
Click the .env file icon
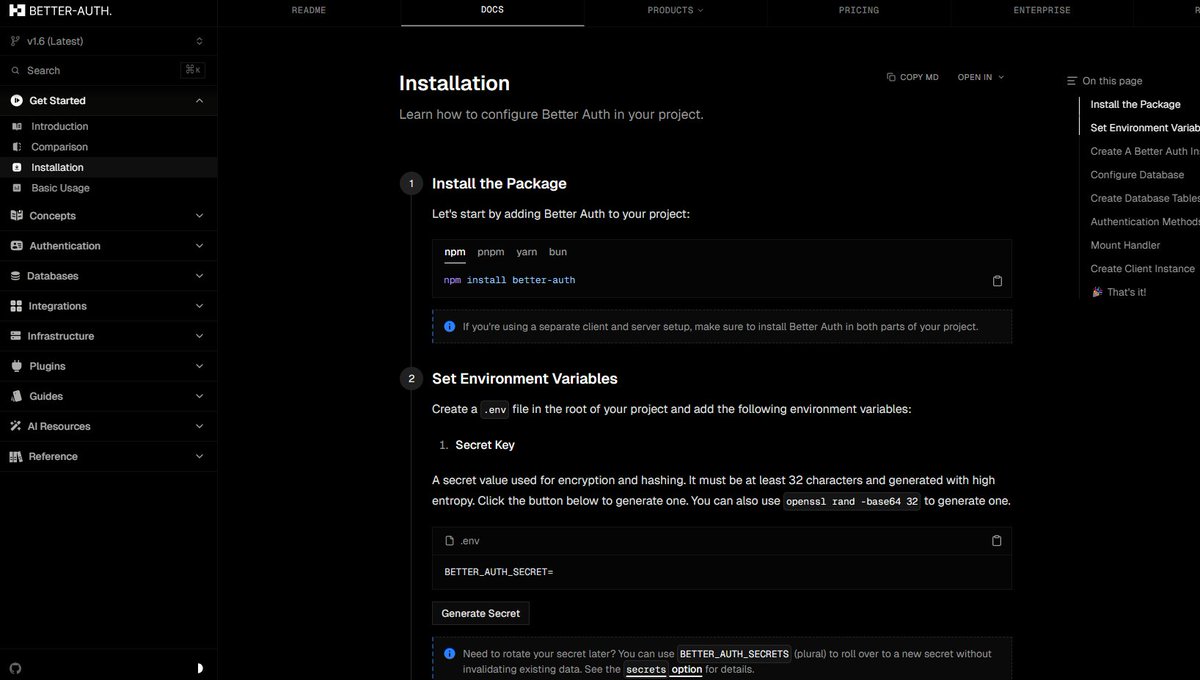coord(450,541)
